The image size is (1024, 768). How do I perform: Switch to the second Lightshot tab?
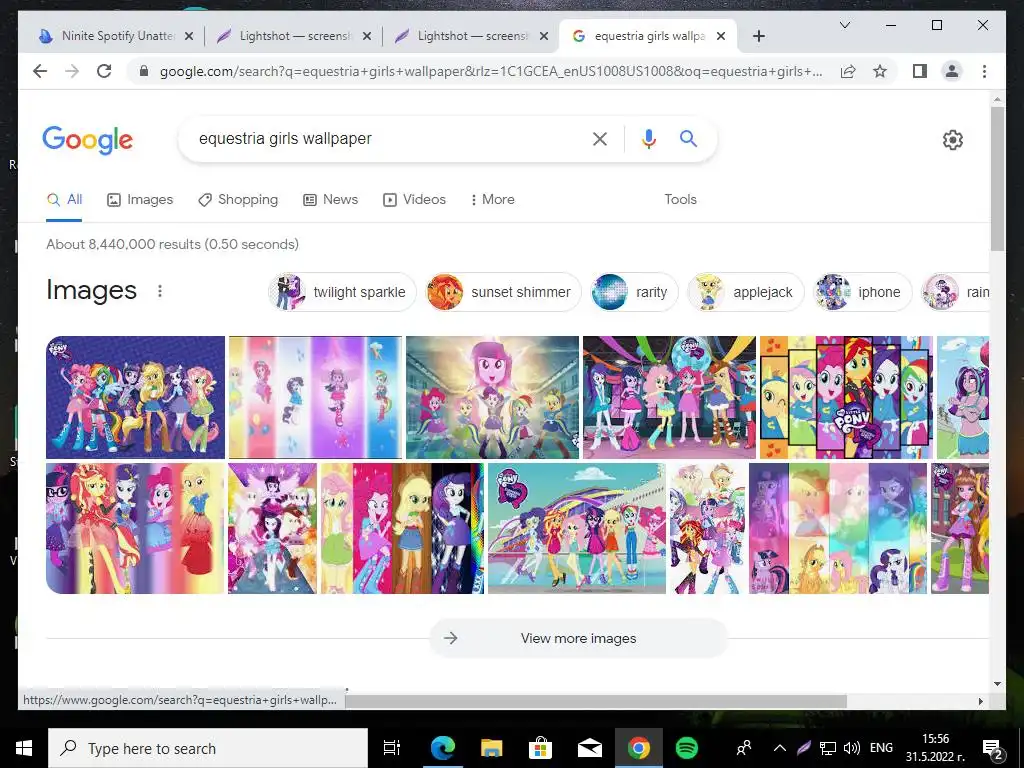click(472, 36)
